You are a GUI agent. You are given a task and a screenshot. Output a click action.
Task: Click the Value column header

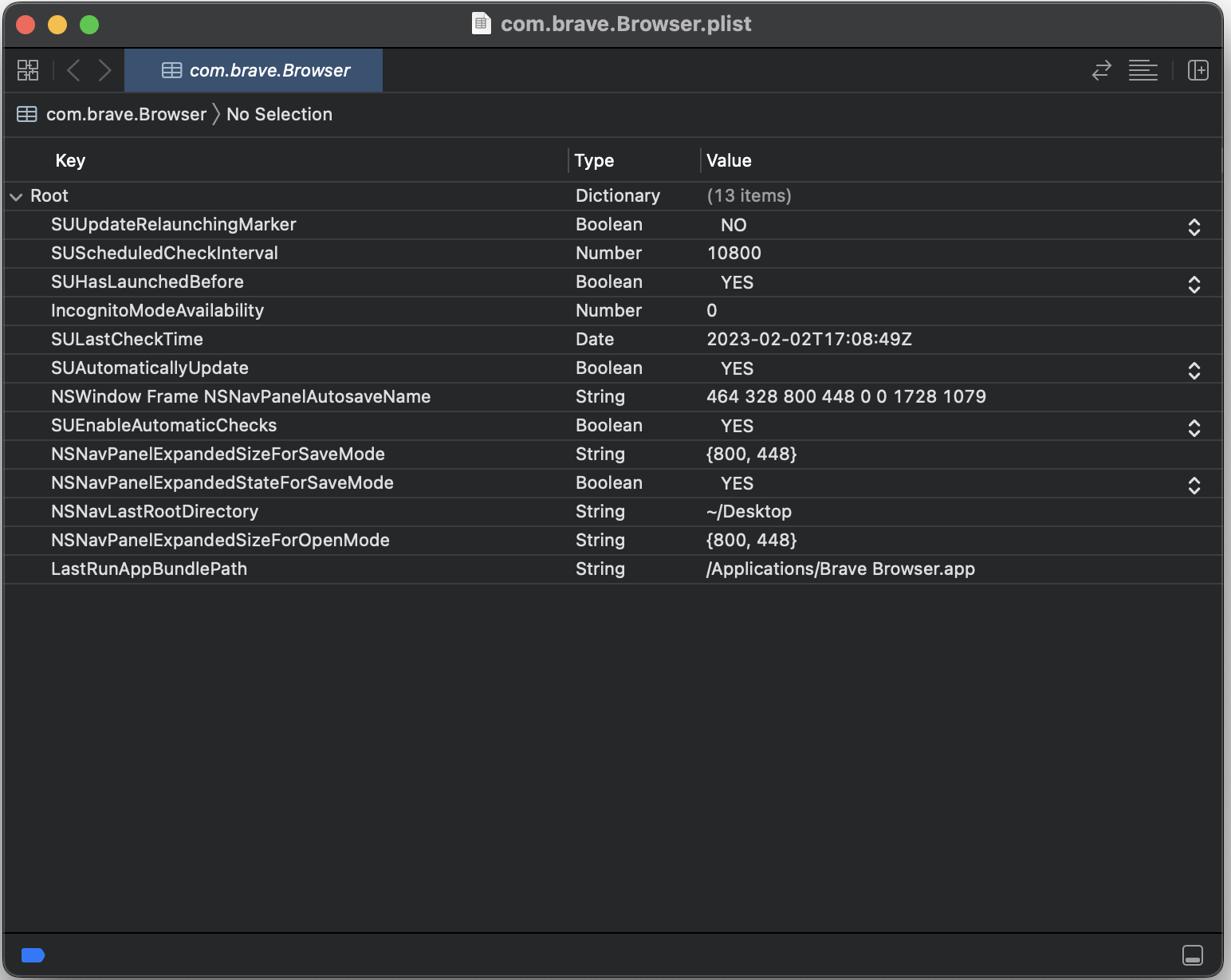click(729, 160)
